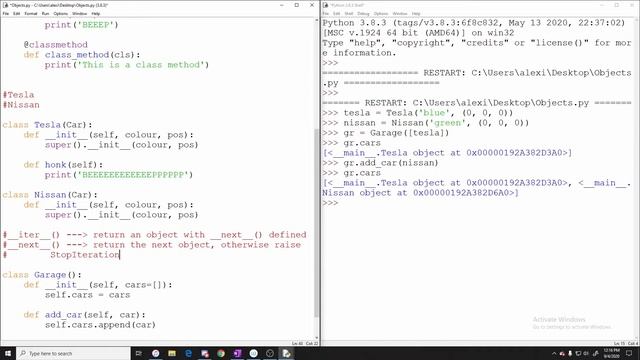This screenshot has width=640, height=360.
Task: Click 'def add_car(self, car):' line
Action: [84, 315]
